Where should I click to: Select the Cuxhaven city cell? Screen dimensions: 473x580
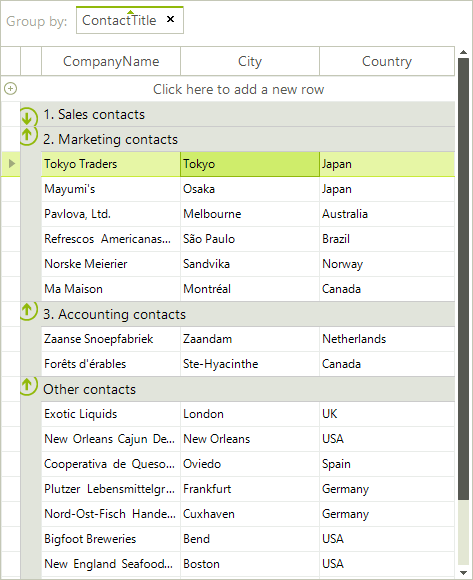click(250, 514)
